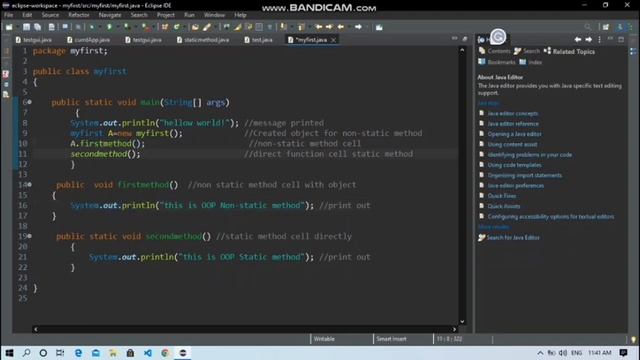This screenshot has height=360, width=640.
Task: Click the Forward navigation arrow in toolbar
Action: [358, 27]
